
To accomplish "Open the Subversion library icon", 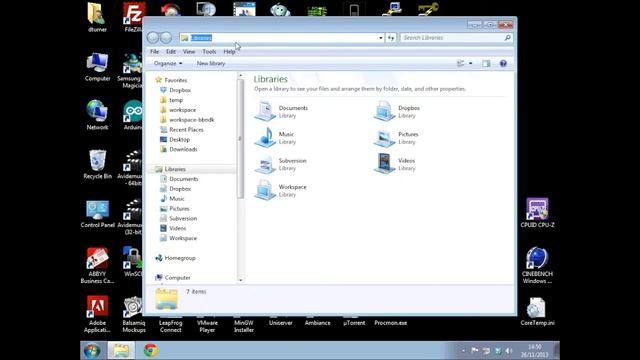I will (x=265, y=164).
